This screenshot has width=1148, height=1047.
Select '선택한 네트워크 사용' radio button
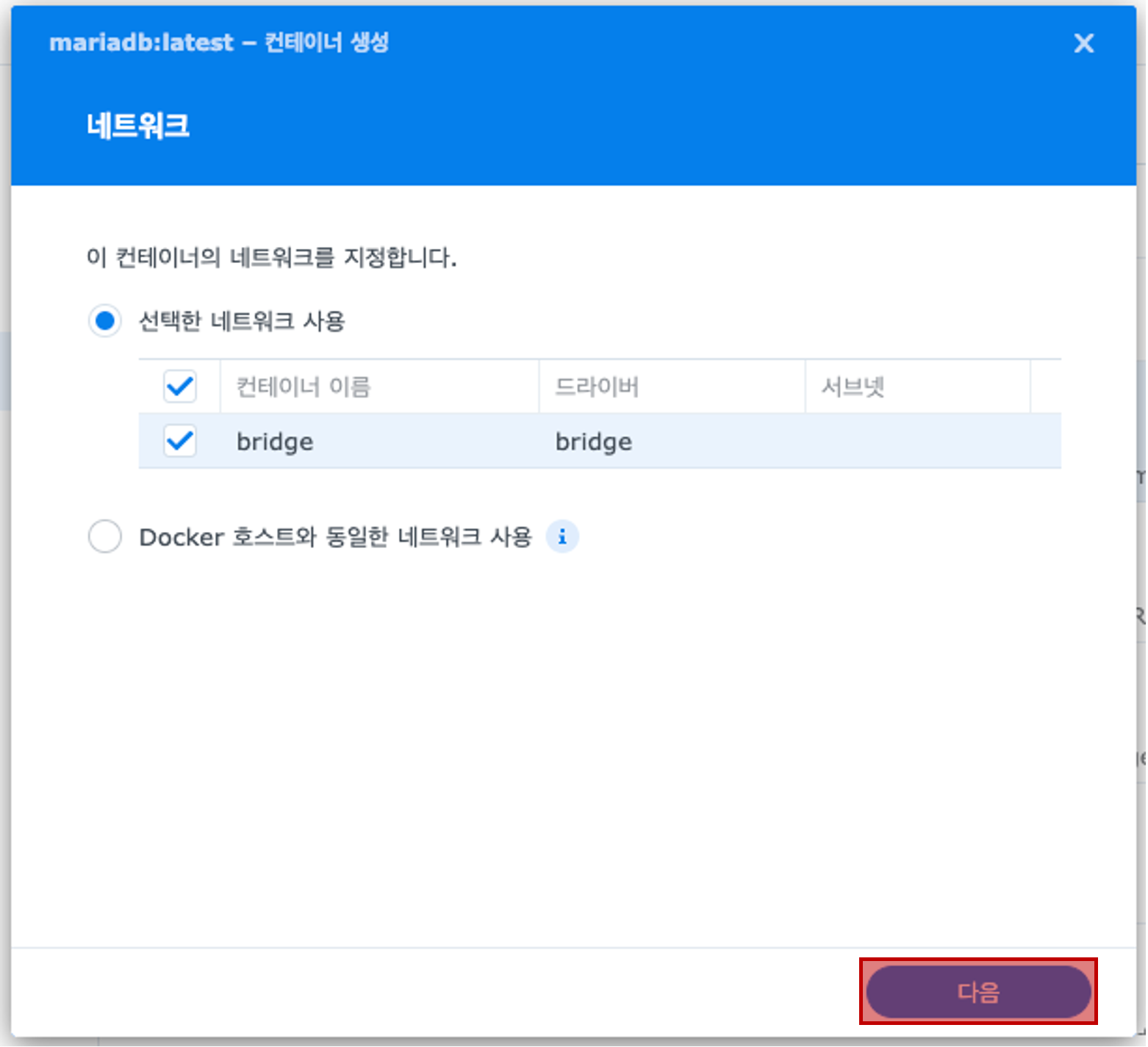click(x=105, y=321)
